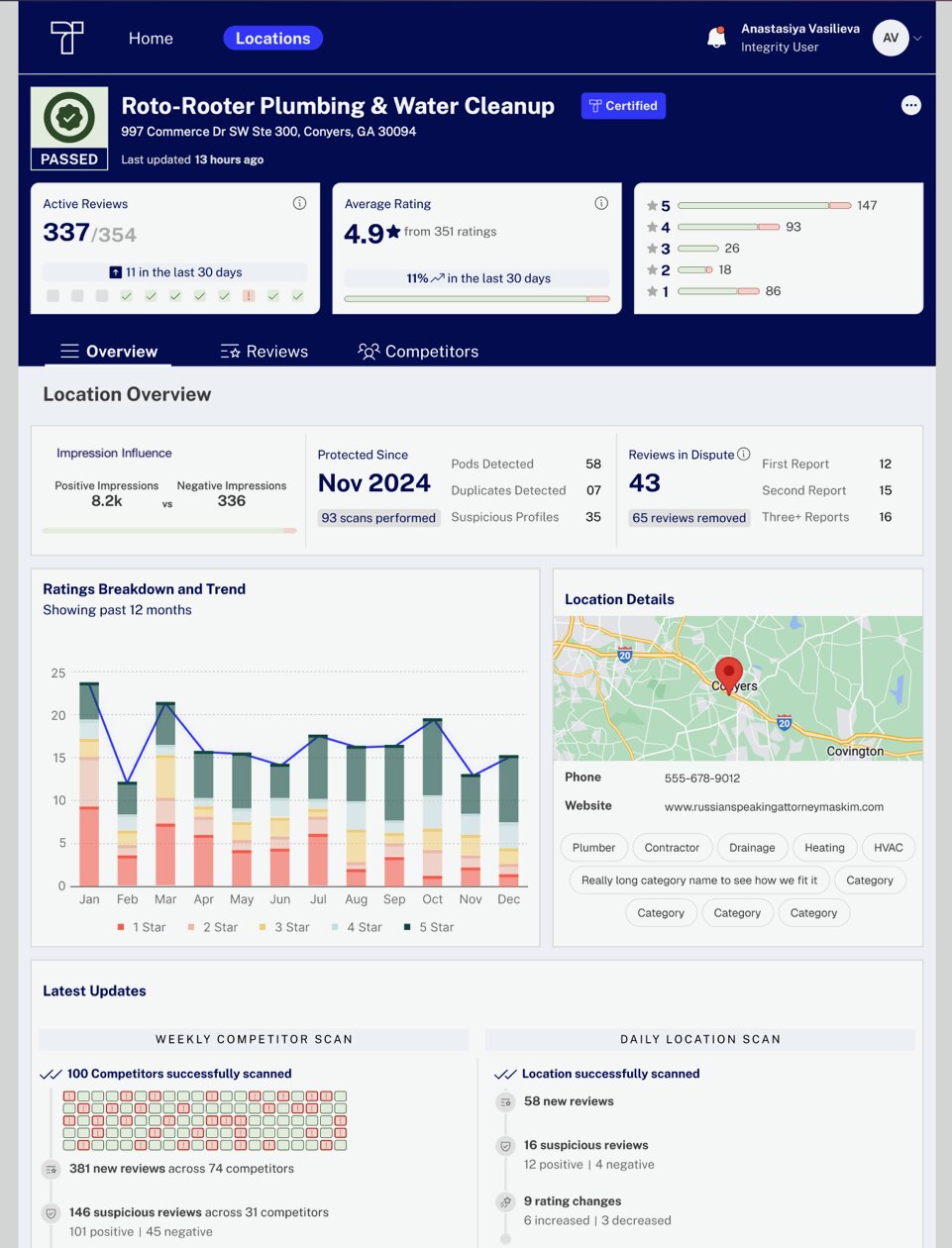
Task: Click the really long category name chip
Action: click(699, 881)
